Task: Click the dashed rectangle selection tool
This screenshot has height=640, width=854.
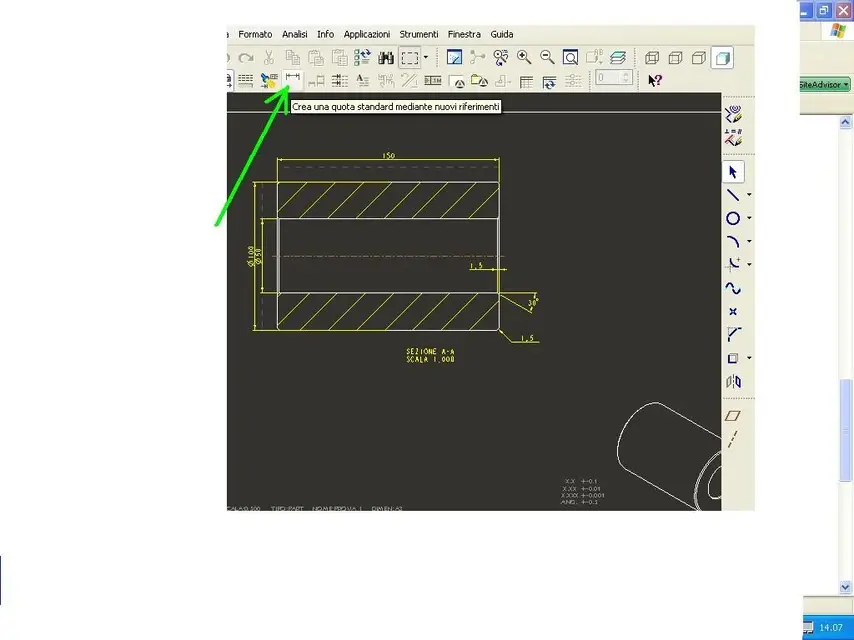Action: (410, 57)
